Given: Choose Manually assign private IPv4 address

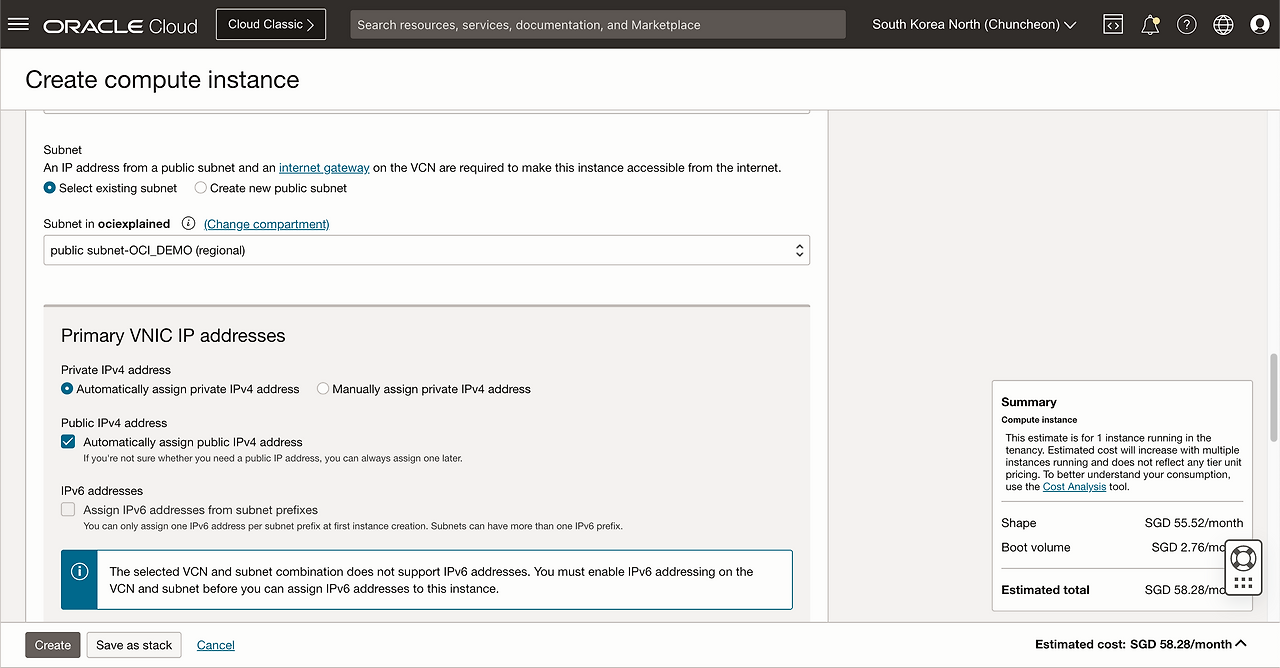Looking at the screenshot, I should coord(323,389).
